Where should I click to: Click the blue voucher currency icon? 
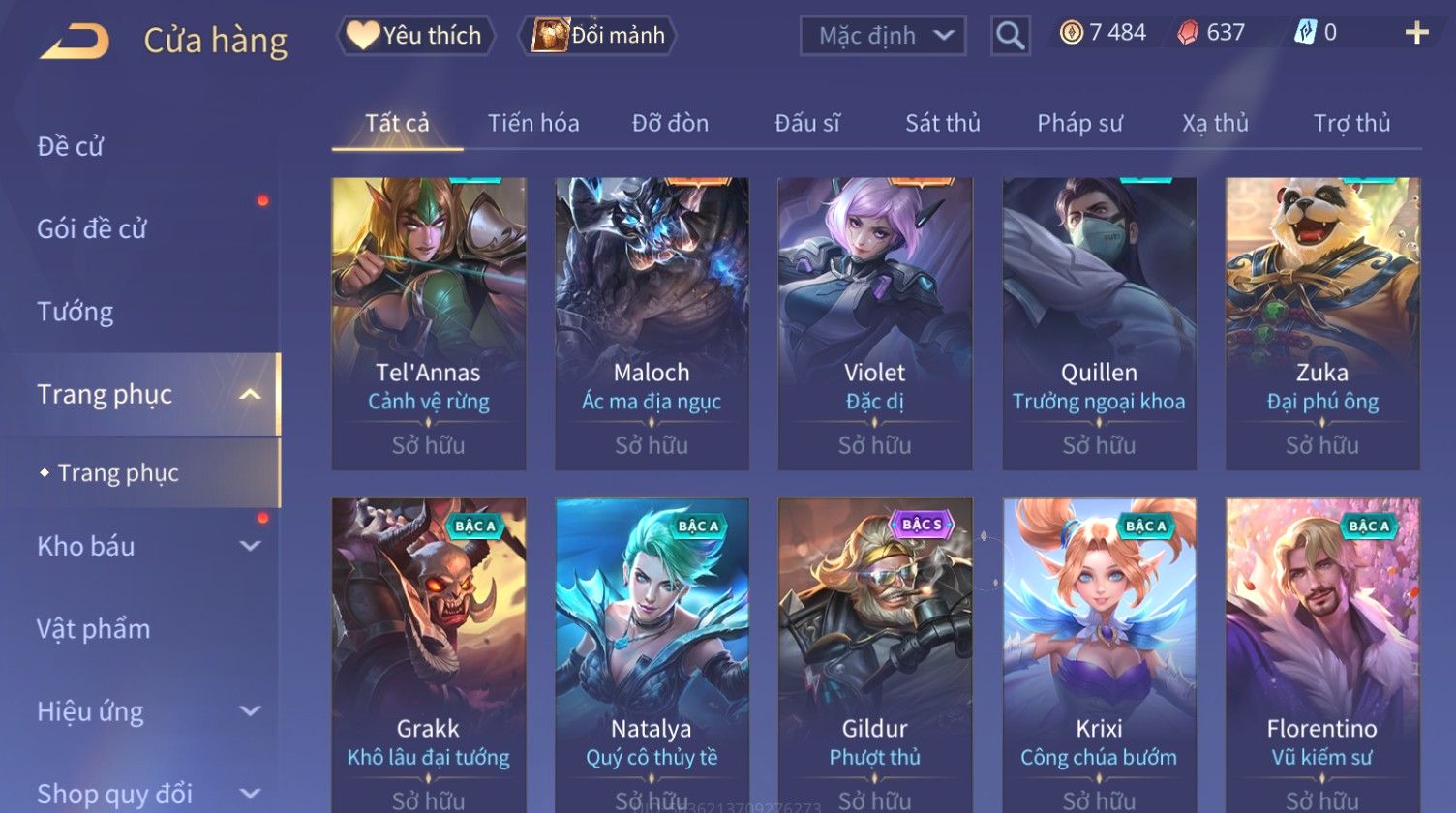[1305, 33]
